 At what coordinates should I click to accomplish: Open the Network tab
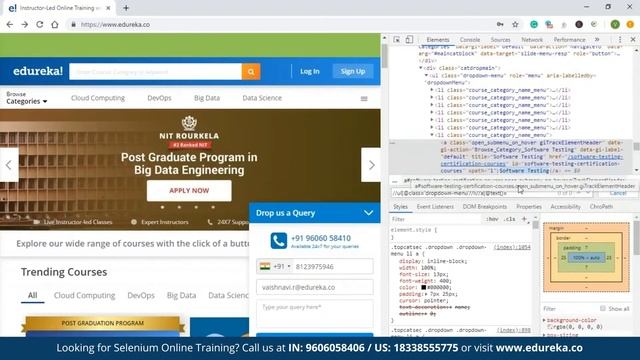pyautogui.click(x=532, y=40)
